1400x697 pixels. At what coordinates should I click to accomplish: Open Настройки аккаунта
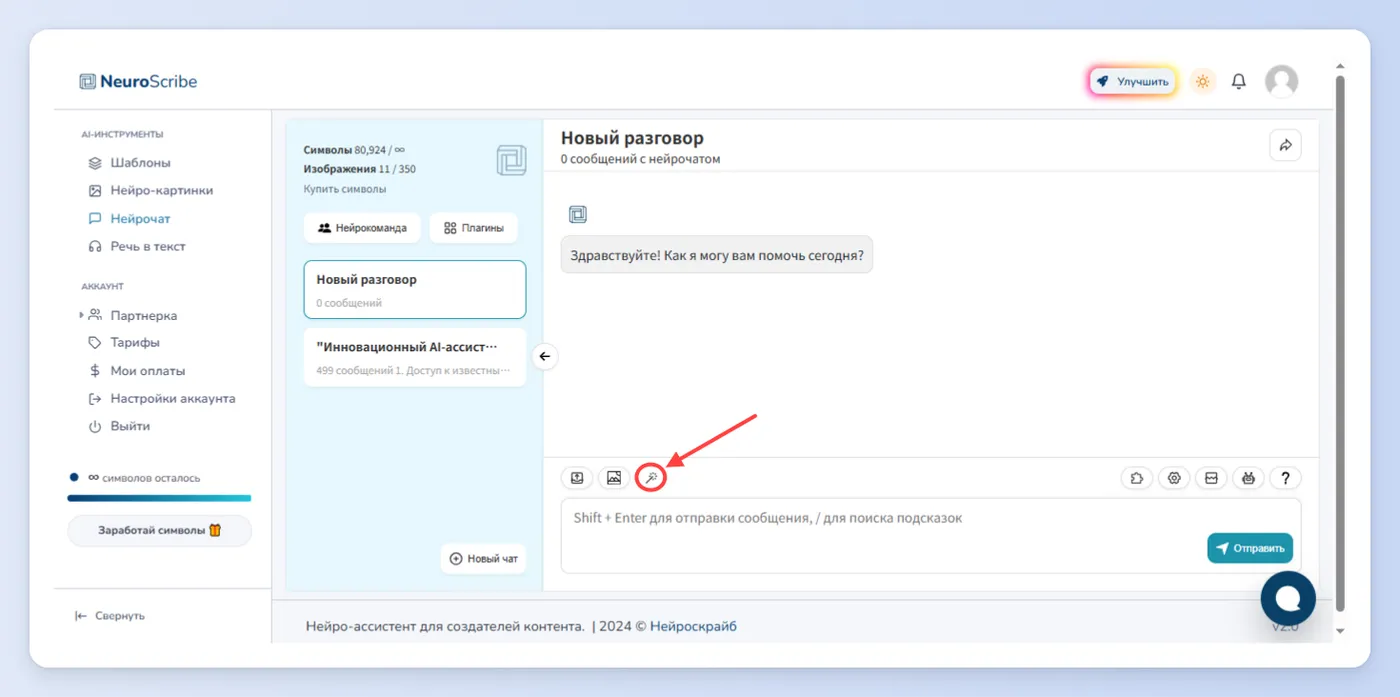(x=162, y=399)
